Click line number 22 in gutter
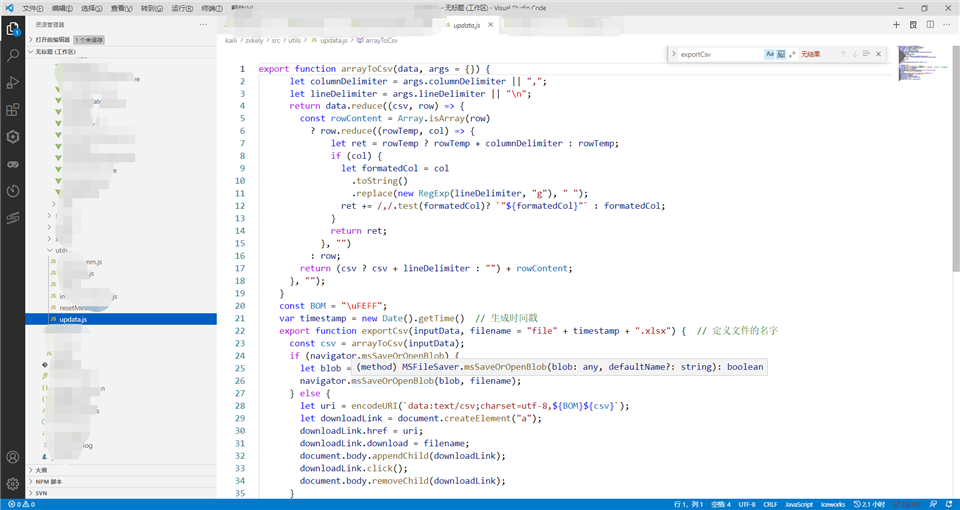Image resolution: width=960 pixels, height=510 pixels. (240, 331)
